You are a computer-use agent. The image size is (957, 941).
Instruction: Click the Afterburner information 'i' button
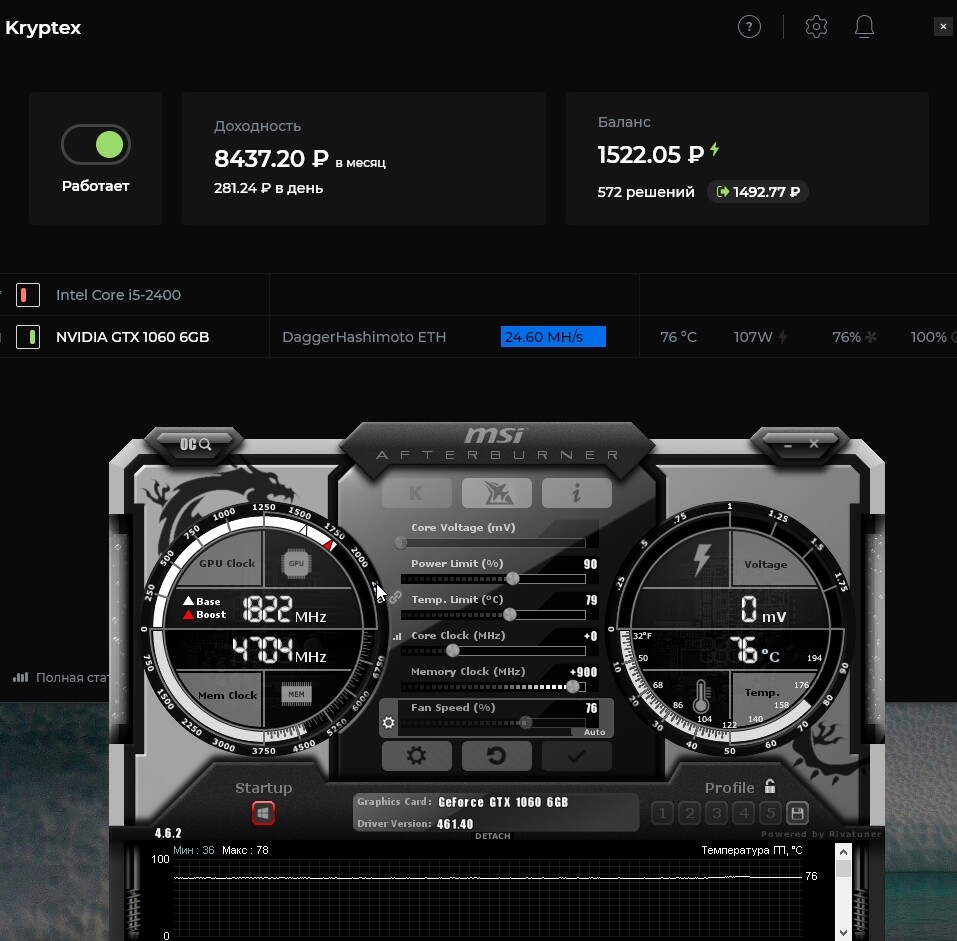click(x=576, y=493)
